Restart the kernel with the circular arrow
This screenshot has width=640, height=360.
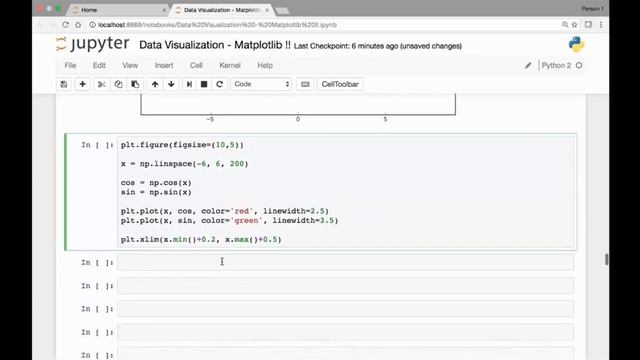(220, 84)
